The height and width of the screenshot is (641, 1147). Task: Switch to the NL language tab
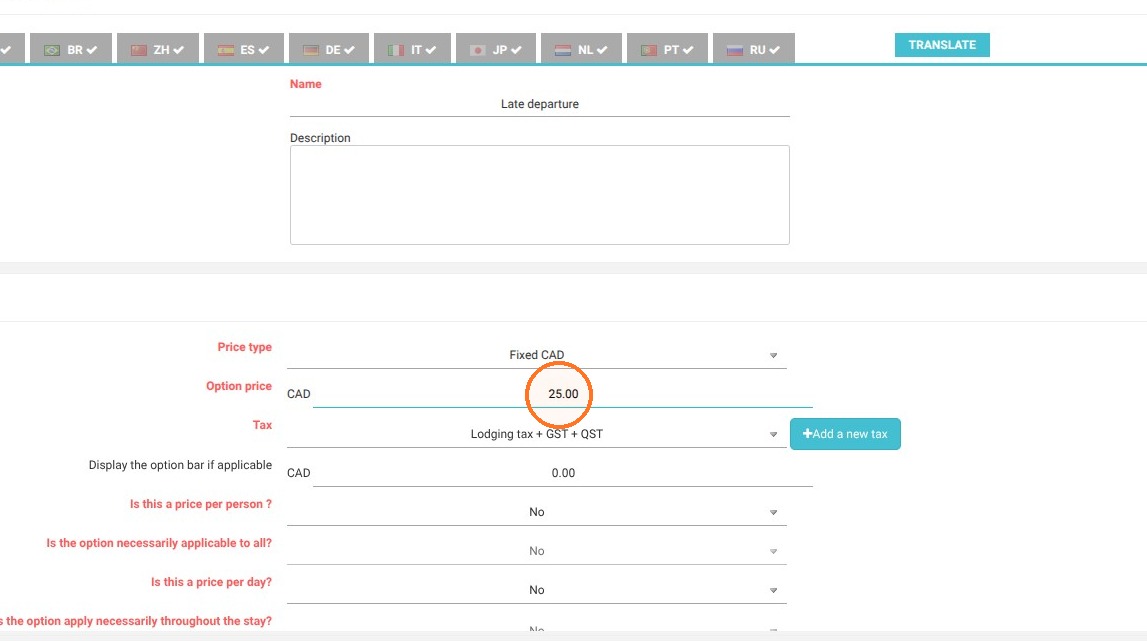[582, 49]
